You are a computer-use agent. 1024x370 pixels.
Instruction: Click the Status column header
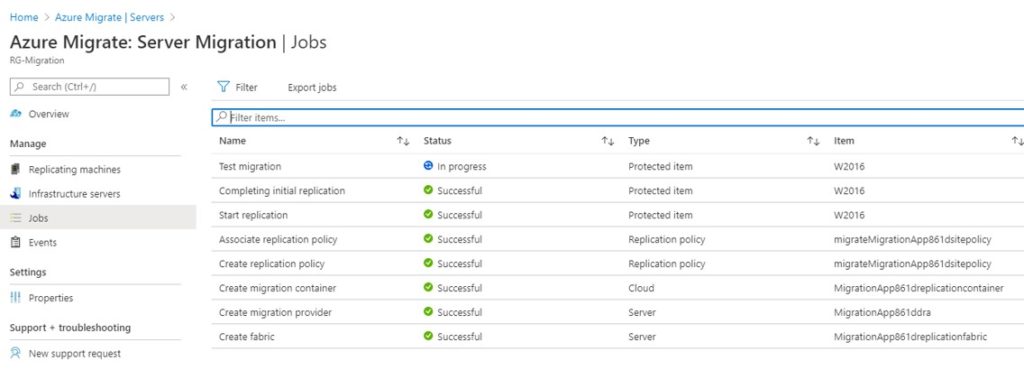click(437, 140)
